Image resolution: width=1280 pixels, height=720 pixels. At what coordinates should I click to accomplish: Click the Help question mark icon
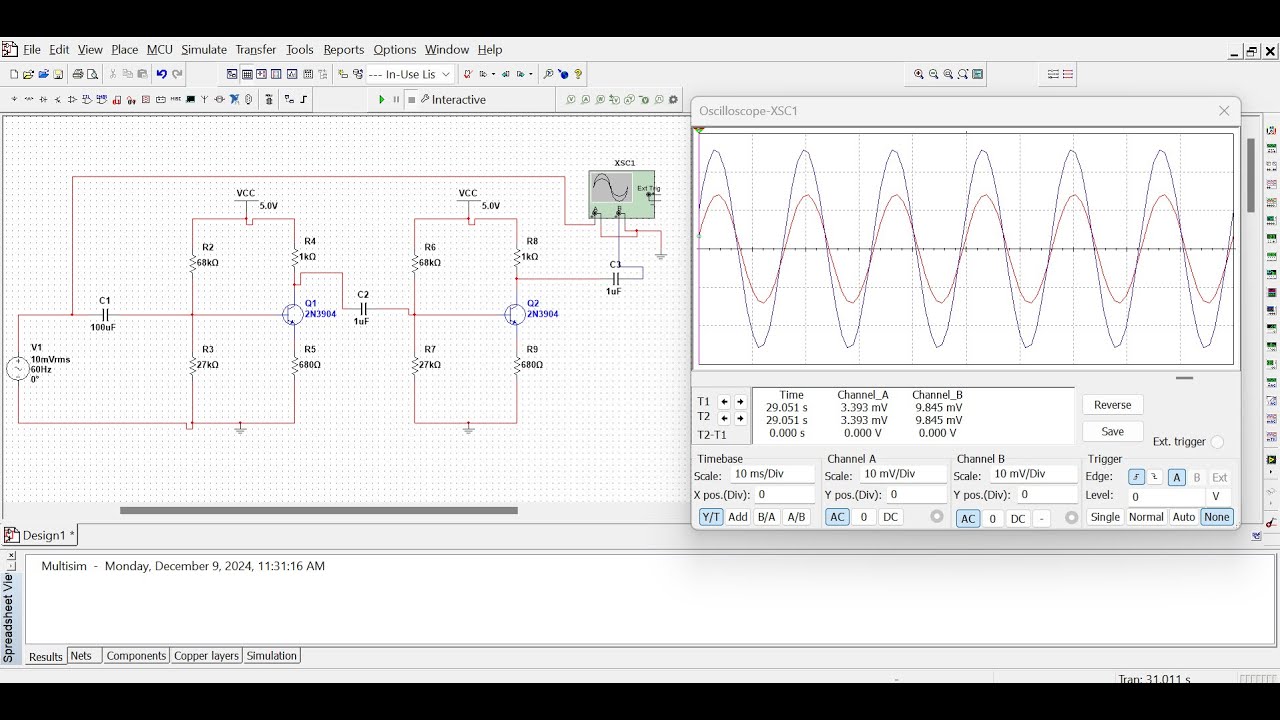point(578,74)
